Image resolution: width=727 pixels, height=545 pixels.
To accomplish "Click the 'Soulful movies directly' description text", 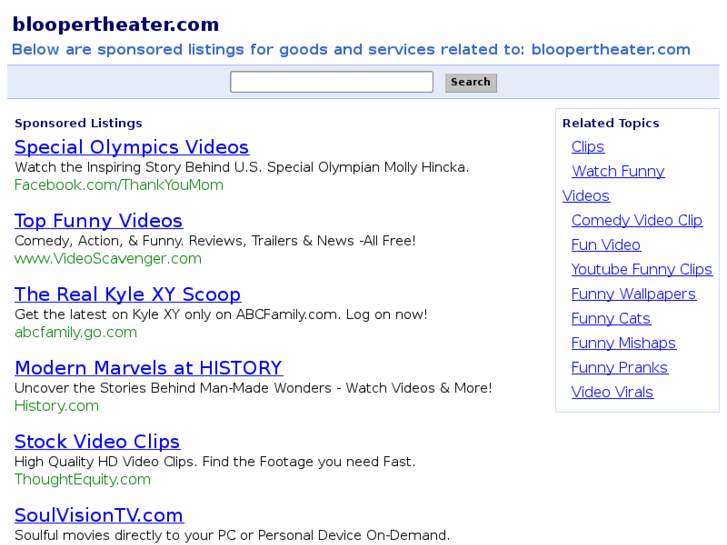I will tap(232, 535).
